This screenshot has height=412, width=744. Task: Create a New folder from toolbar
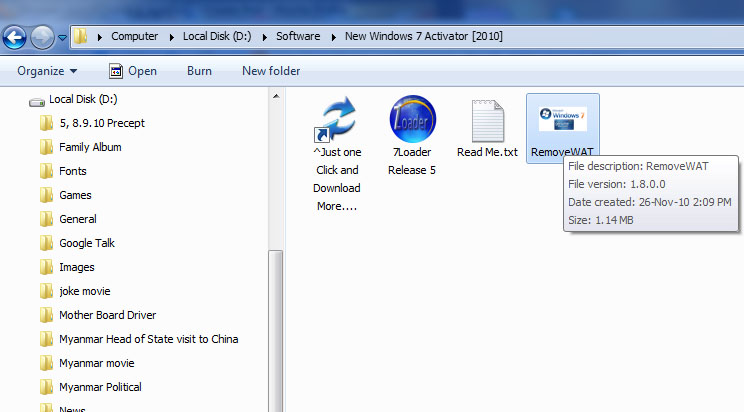[x=271, y=71]
